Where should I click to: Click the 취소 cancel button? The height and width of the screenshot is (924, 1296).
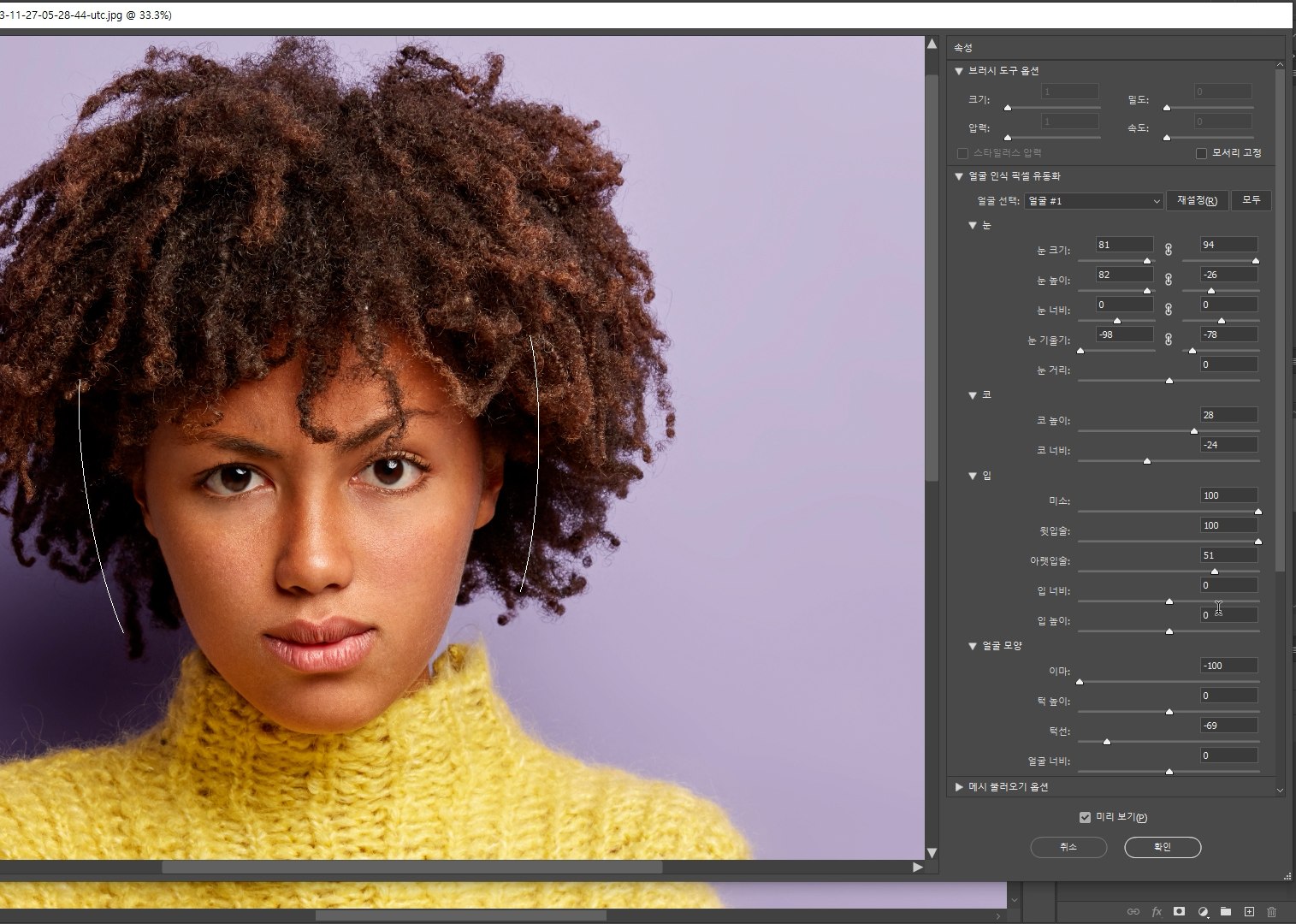[1068, 847]
